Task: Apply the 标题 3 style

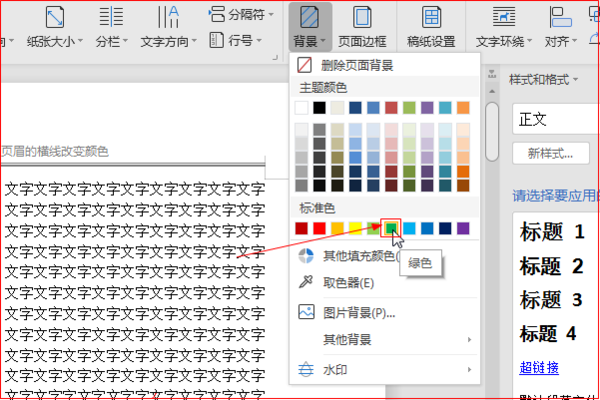Action: [551, 299]
